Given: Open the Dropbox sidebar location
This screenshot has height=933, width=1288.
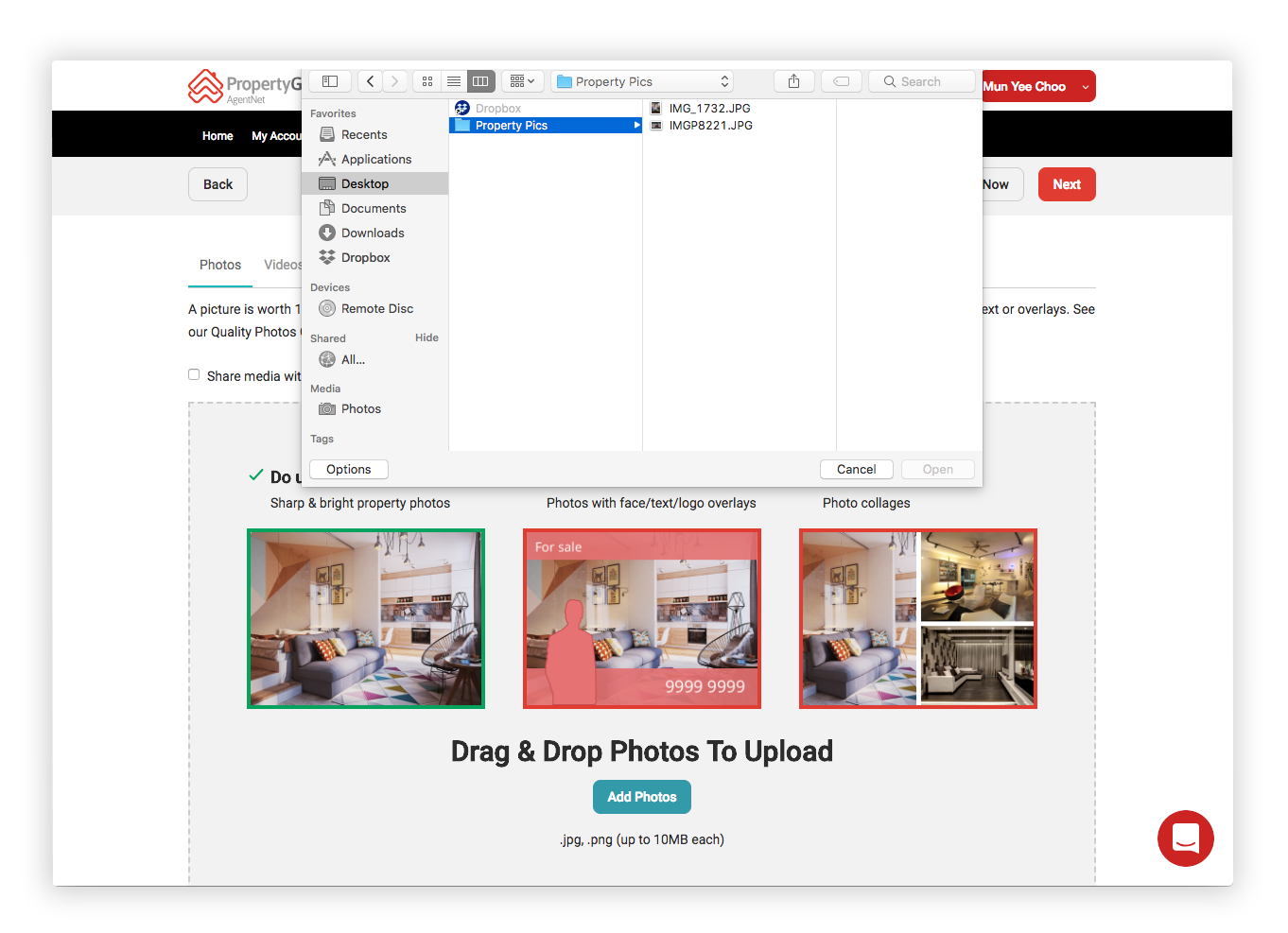Looking at the screenshot, I should 365,257.
